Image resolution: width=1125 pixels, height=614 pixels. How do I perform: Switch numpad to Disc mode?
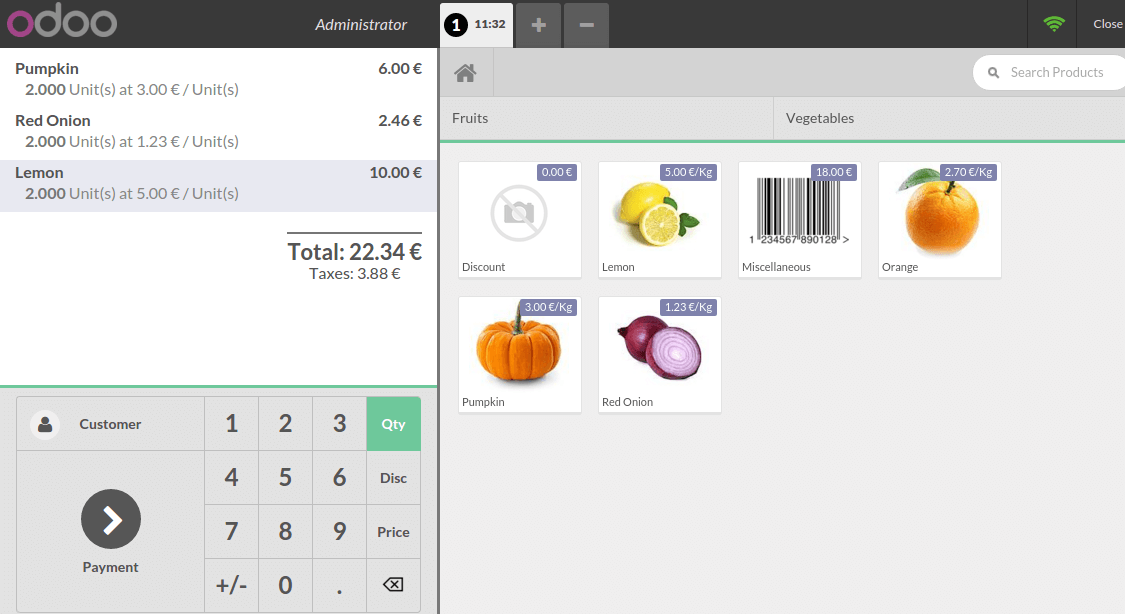393,478
